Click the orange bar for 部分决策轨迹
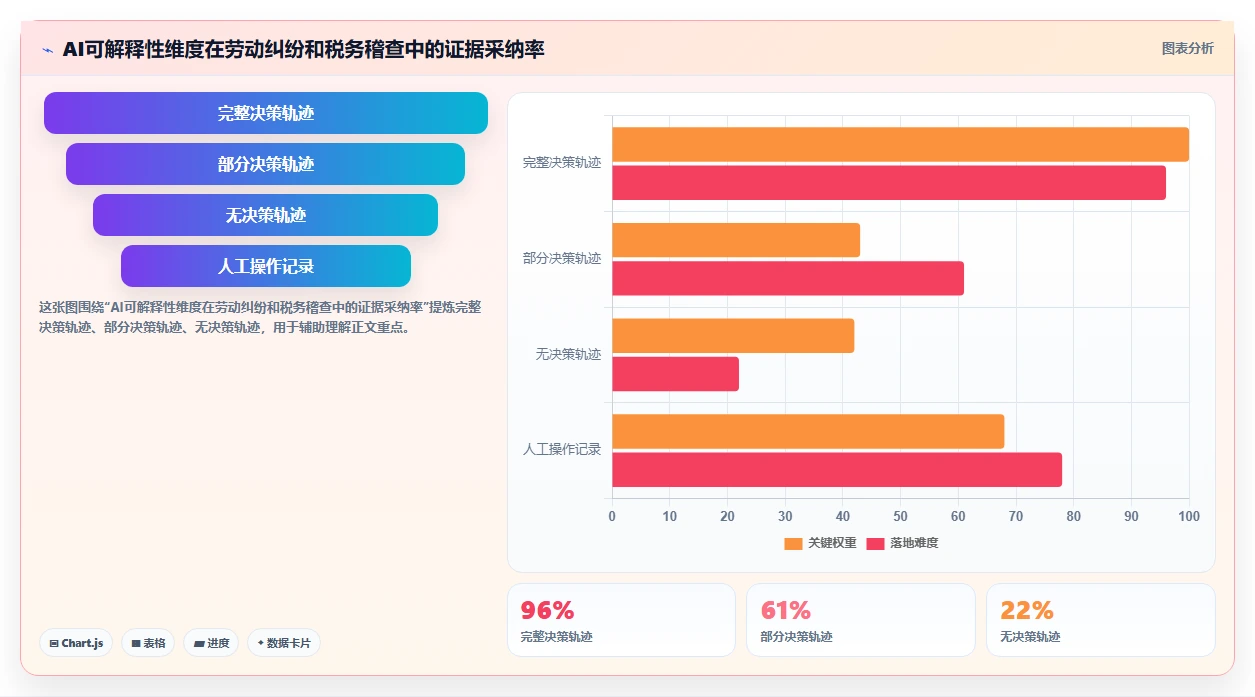Viewport: 1255px width, 697px height. (736, 240)
